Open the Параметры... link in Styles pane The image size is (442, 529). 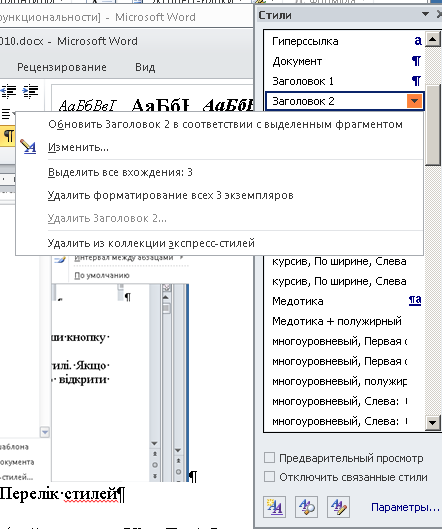(x=405, y=507)
